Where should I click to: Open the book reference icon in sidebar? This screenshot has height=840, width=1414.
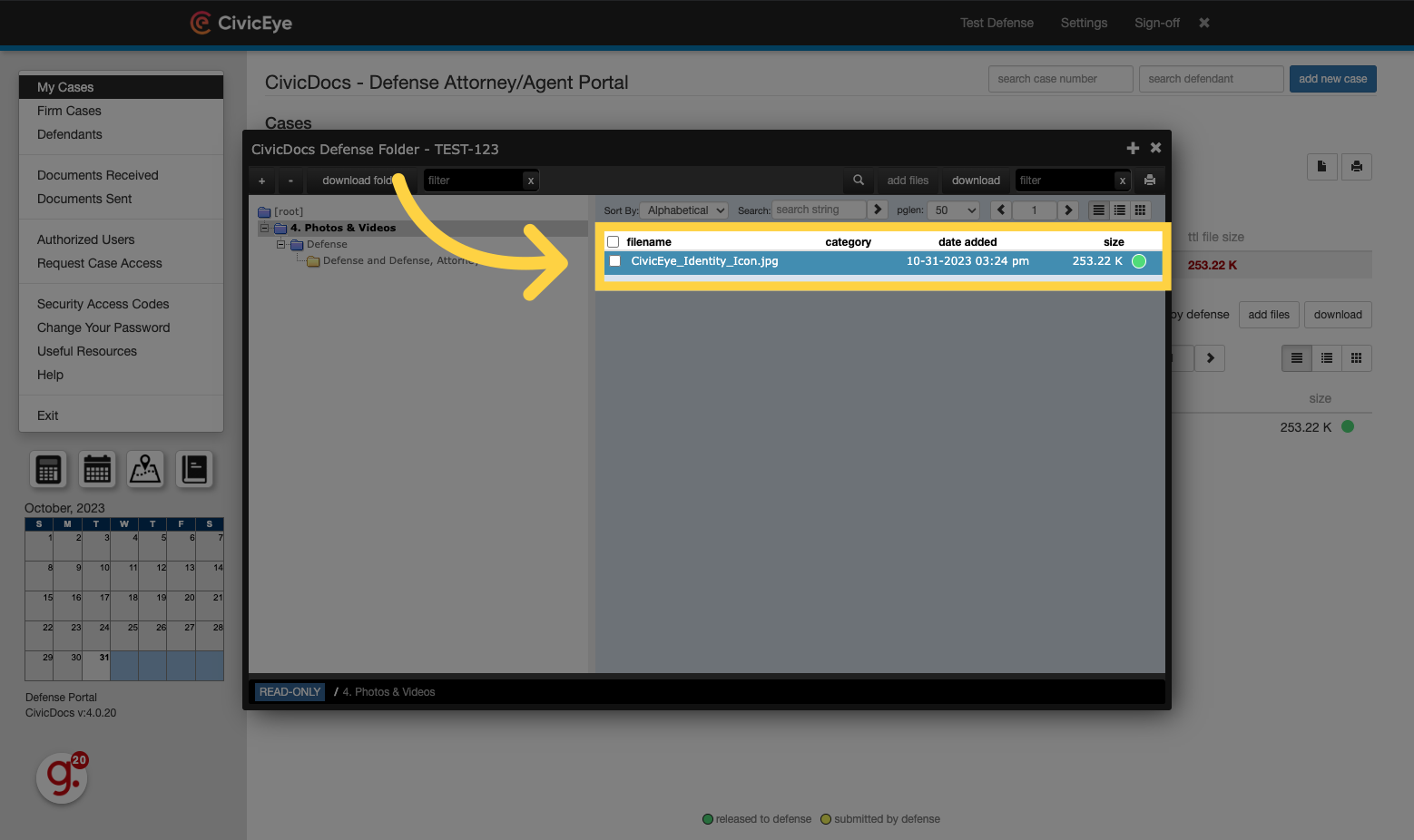coord(194,469)
